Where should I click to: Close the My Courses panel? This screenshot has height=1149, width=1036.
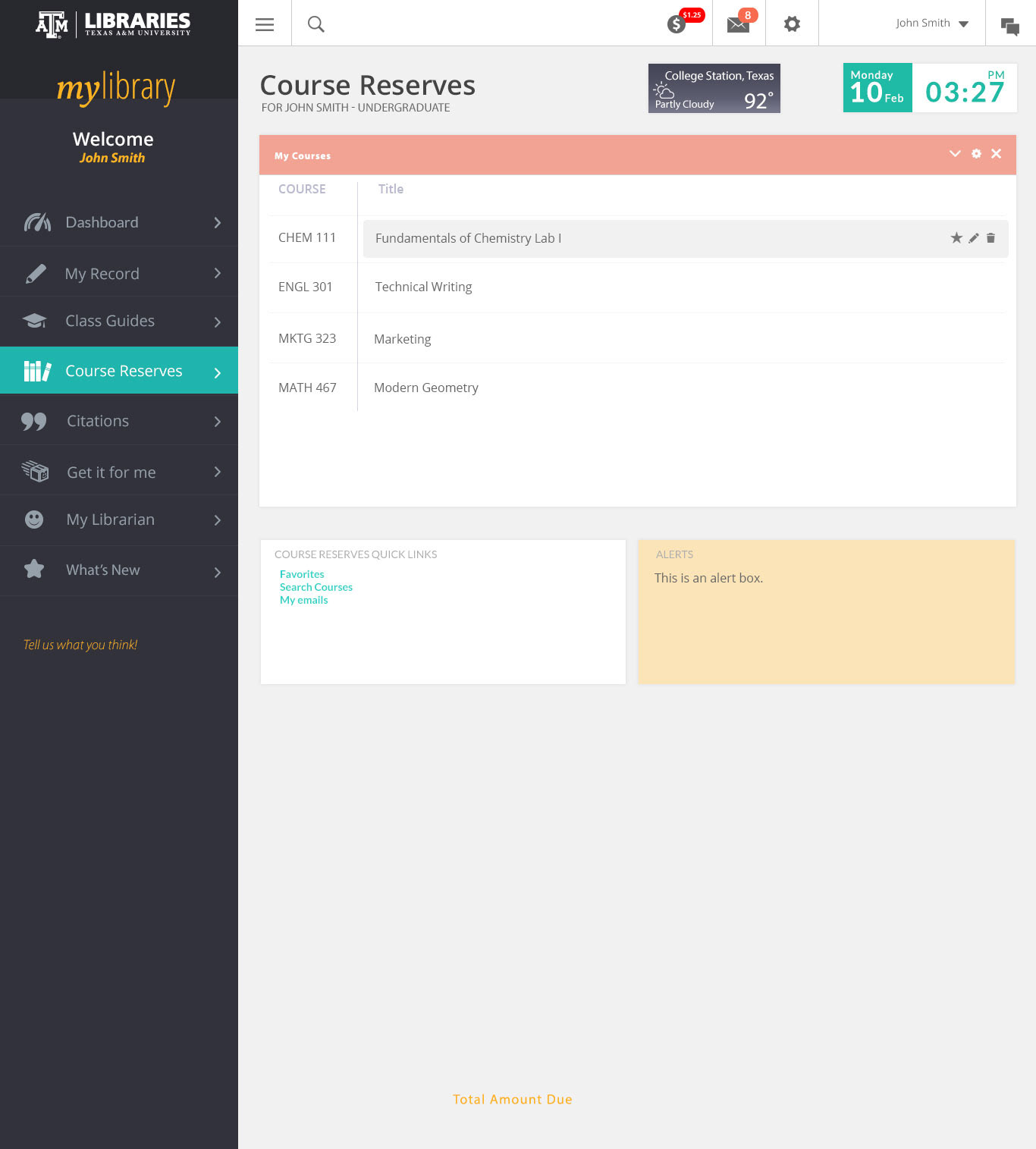coord(996,154)
